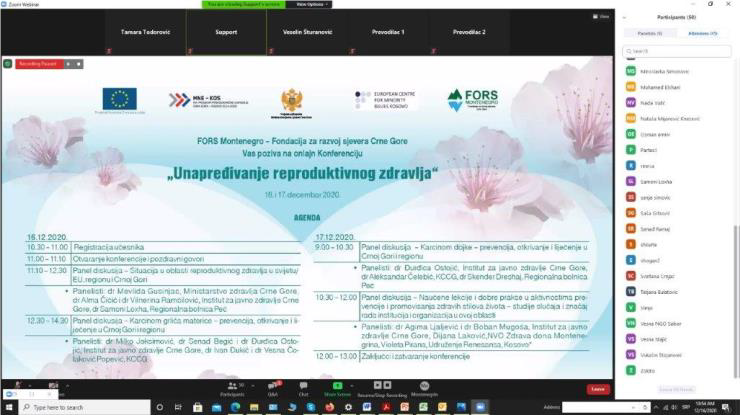Select attendee Vesna NGO Sabor
Screen dimensions: 740x415
point(678,324)
